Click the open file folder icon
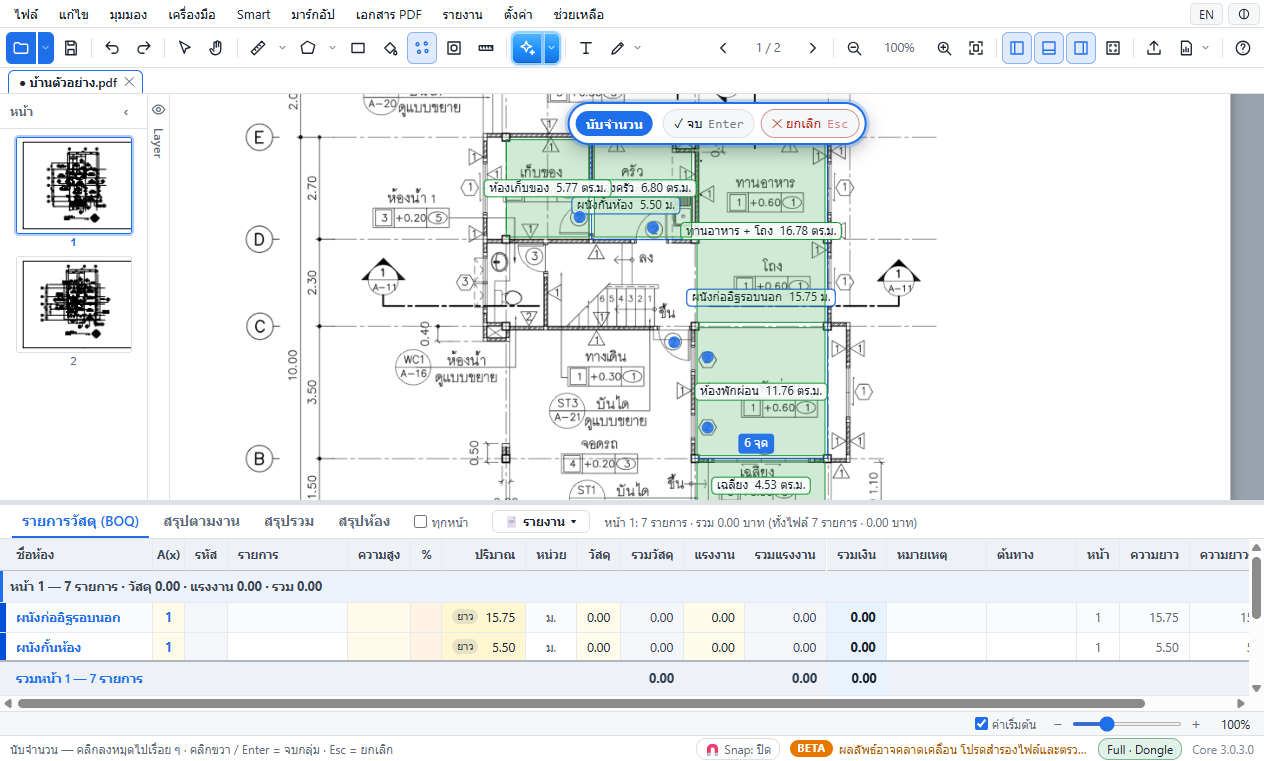The height and width of the screenshot is (761, 1264). [x=21, y=48]
